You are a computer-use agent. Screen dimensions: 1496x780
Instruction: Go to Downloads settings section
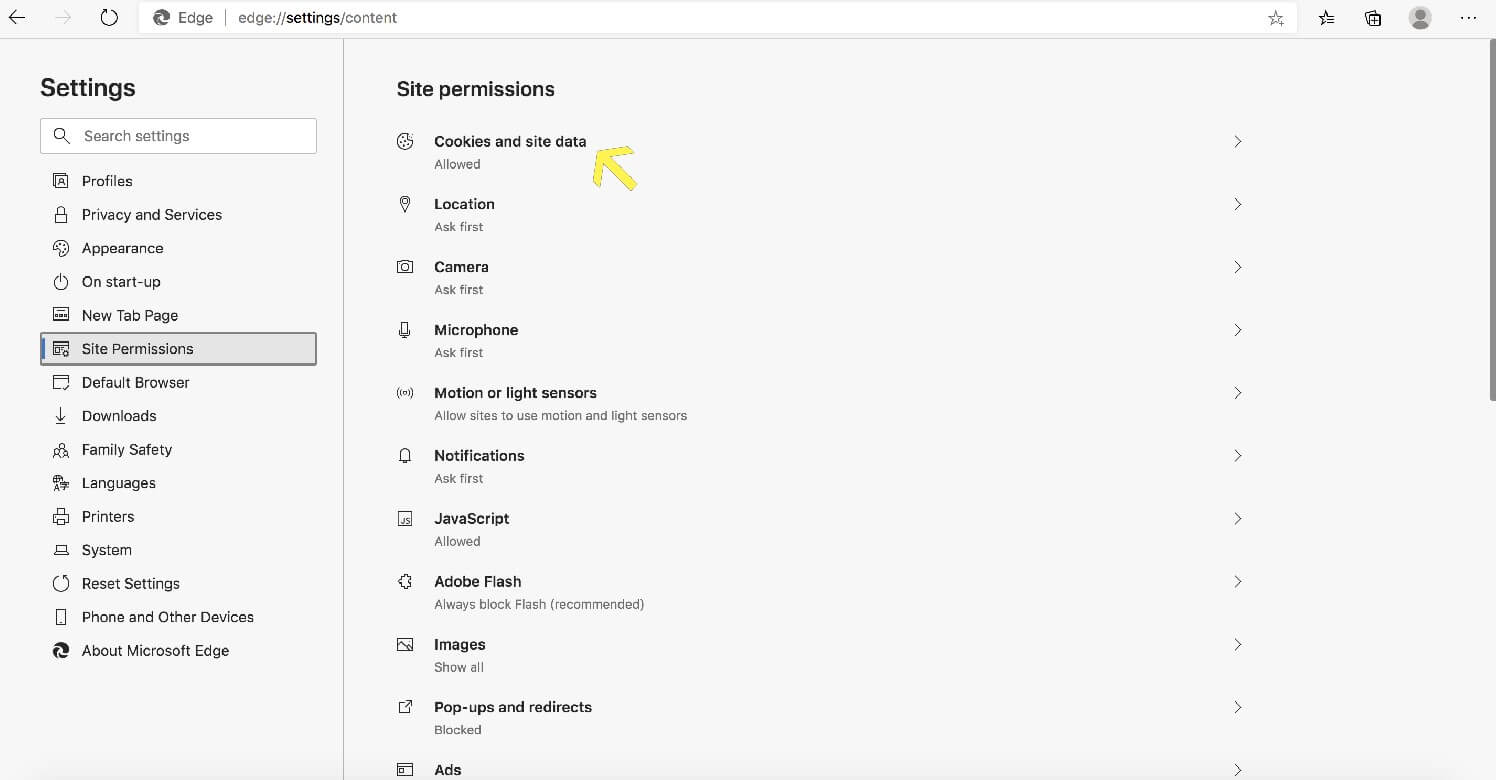tap(119, 416)
